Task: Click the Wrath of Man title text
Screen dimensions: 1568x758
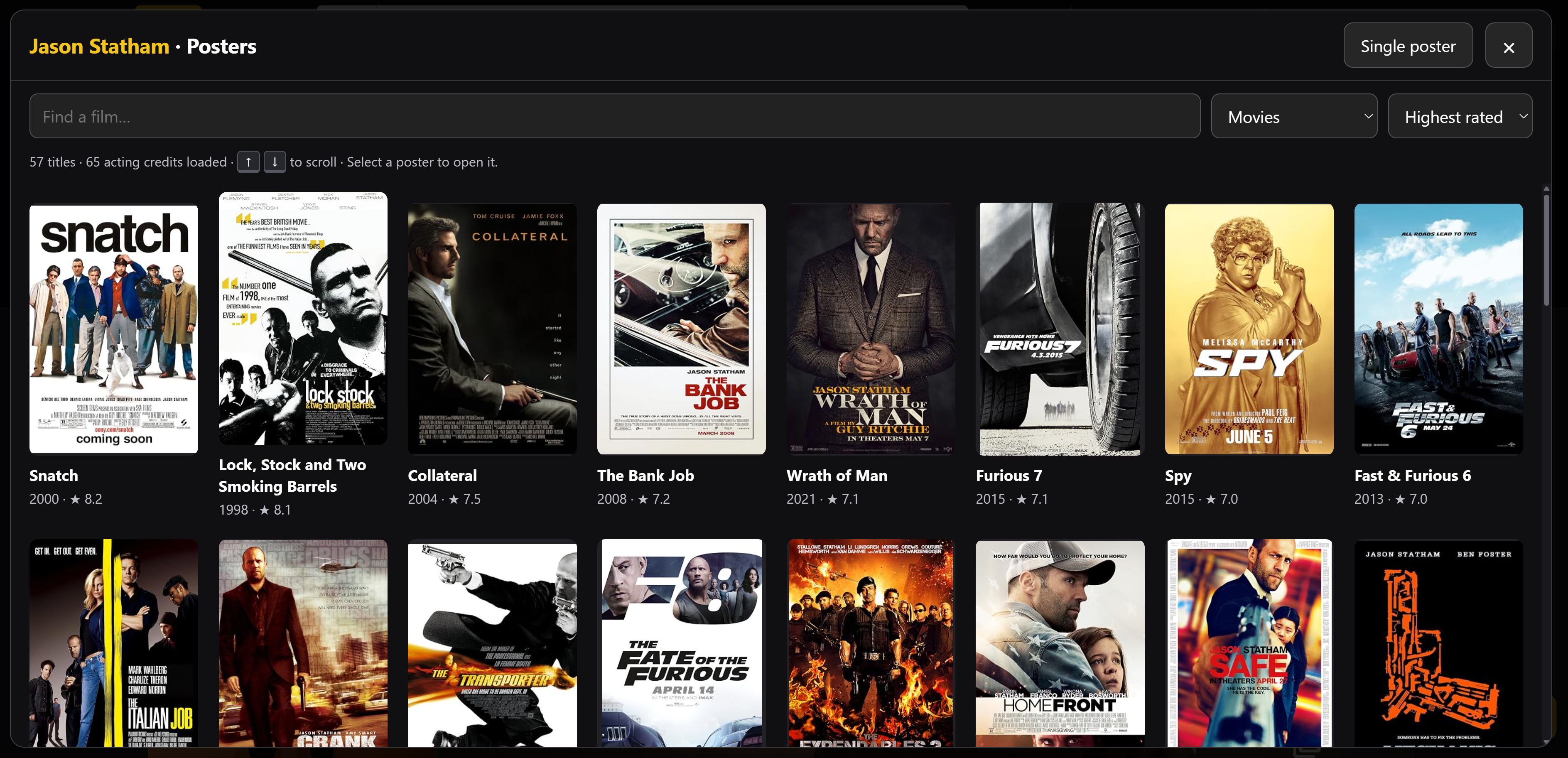Action: pos(837,476)
